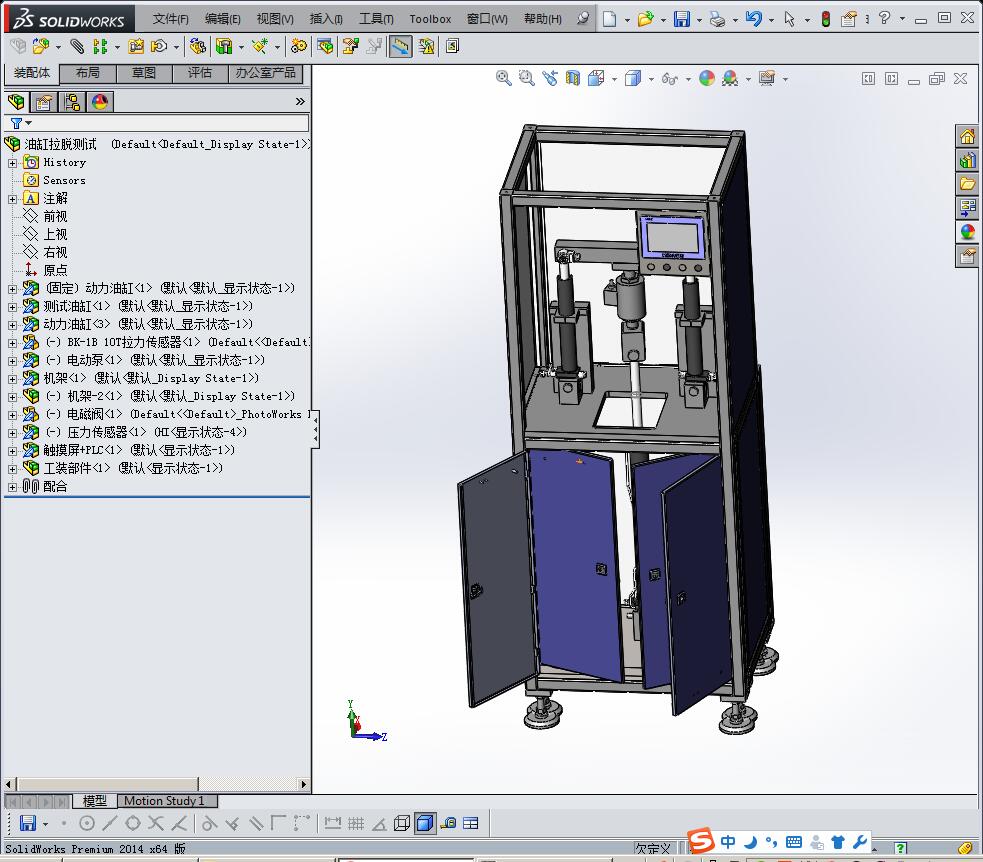Click the Mate paperclip icon

tap(76, 46)
